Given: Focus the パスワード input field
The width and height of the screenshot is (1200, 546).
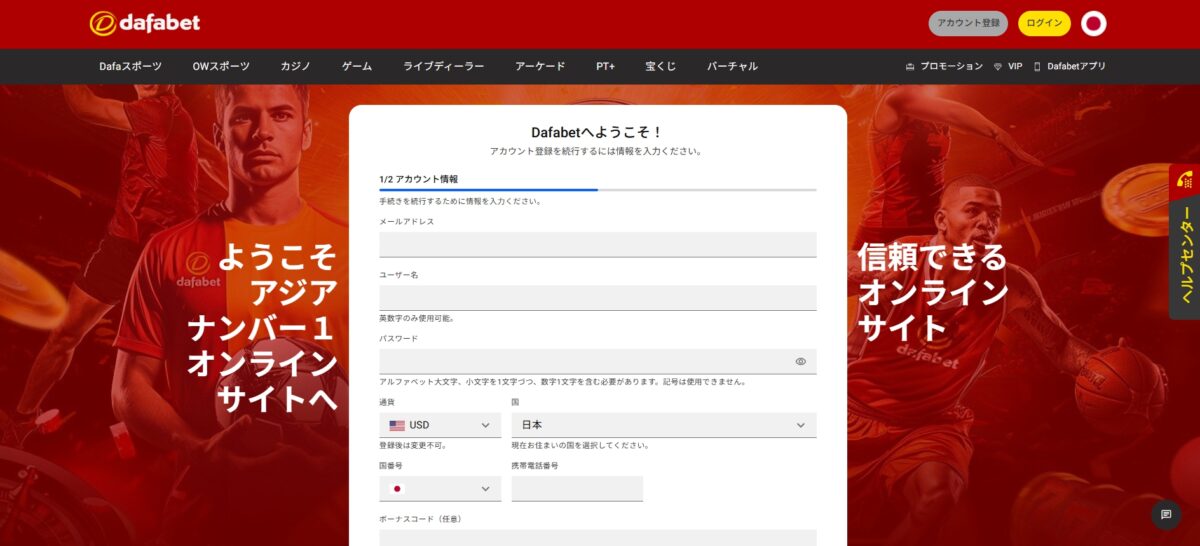Looking at the screenshot, I should tap(598, 361).
